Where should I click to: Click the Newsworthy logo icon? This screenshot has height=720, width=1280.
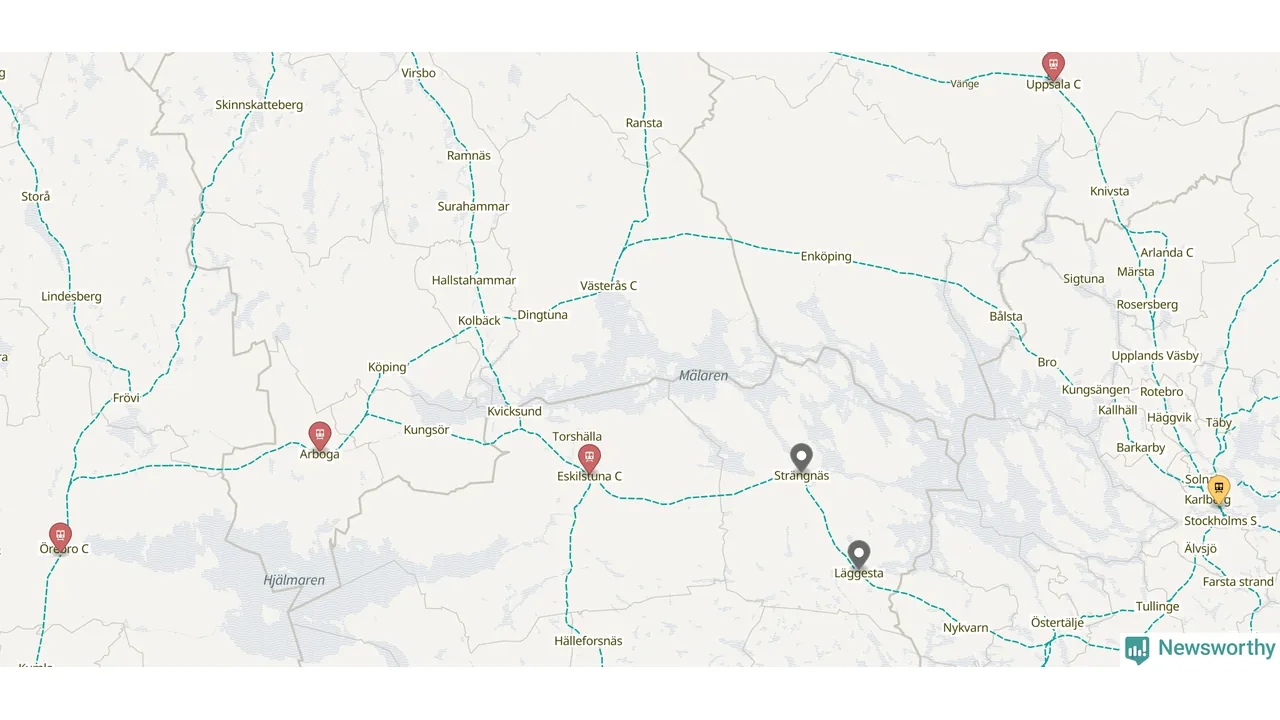coord(1137,650)
